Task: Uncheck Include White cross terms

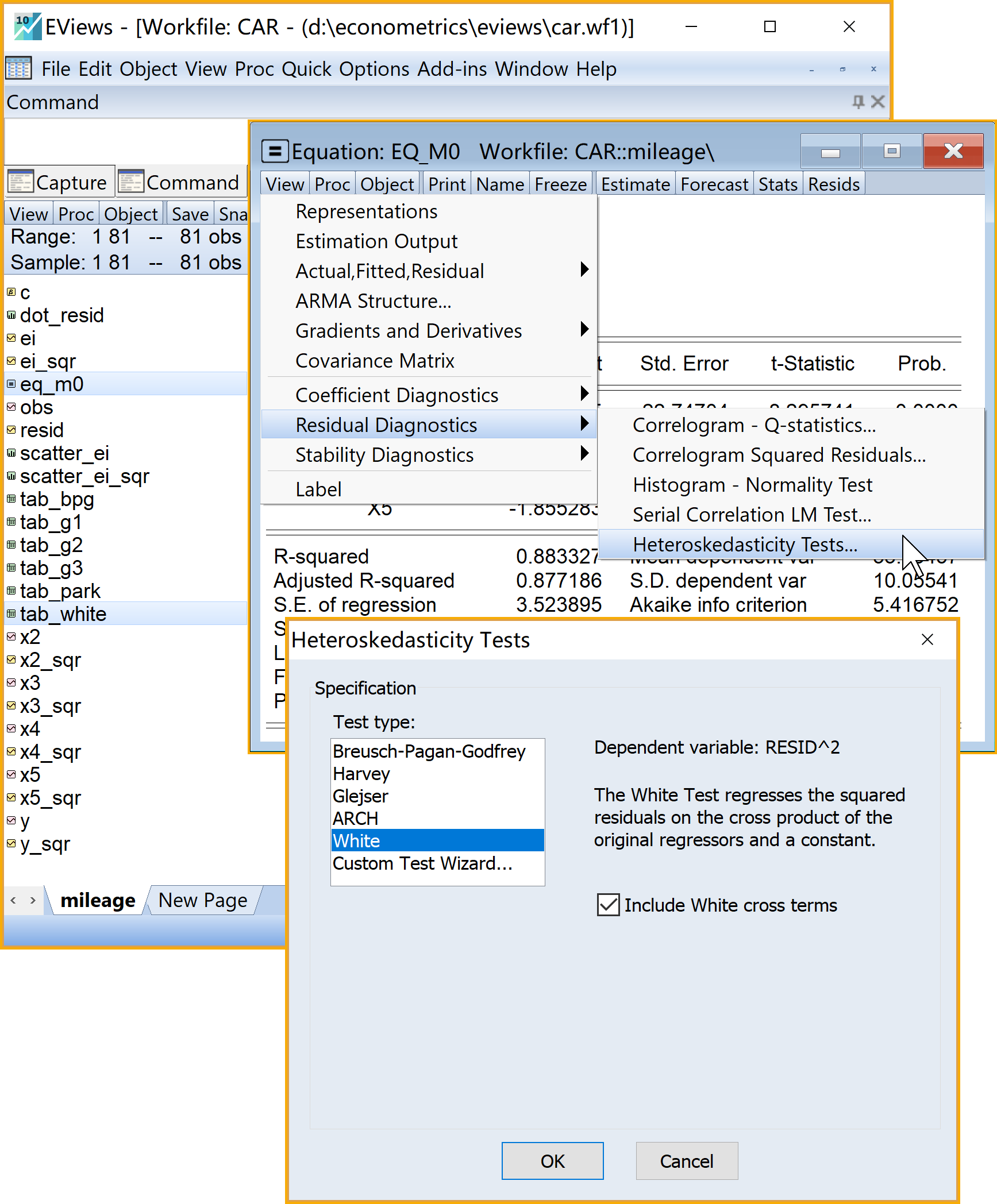Action: coord(608,905)
